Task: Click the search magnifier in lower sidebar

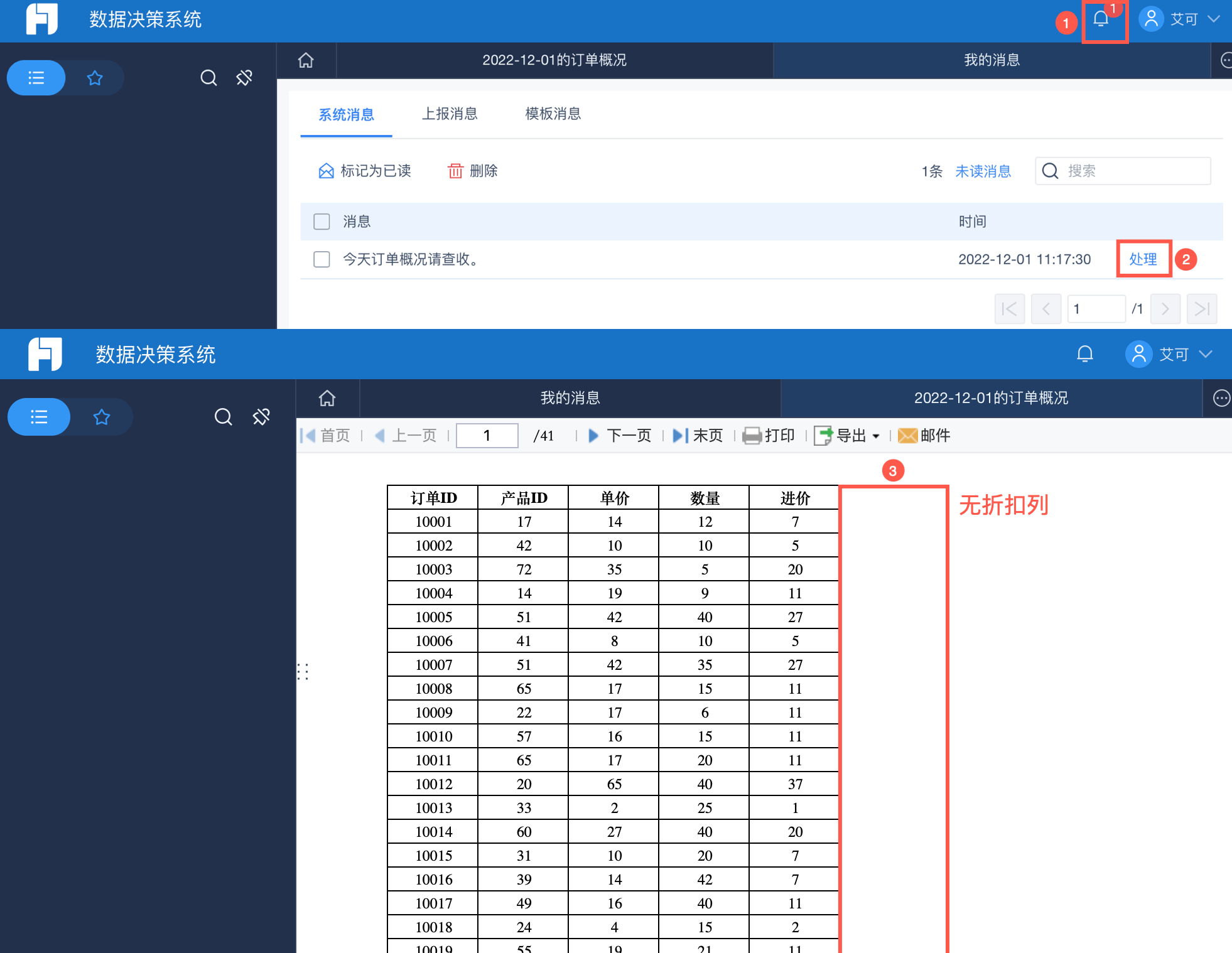Action: 223,417
